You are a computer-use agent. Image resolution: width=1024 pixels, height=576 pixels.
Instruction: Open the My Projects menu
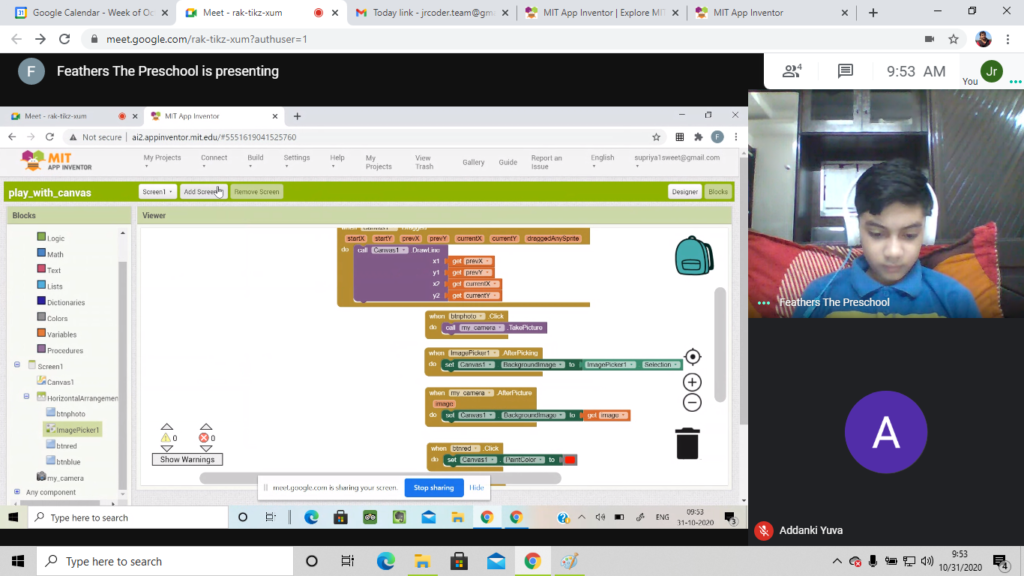(163, 158)
